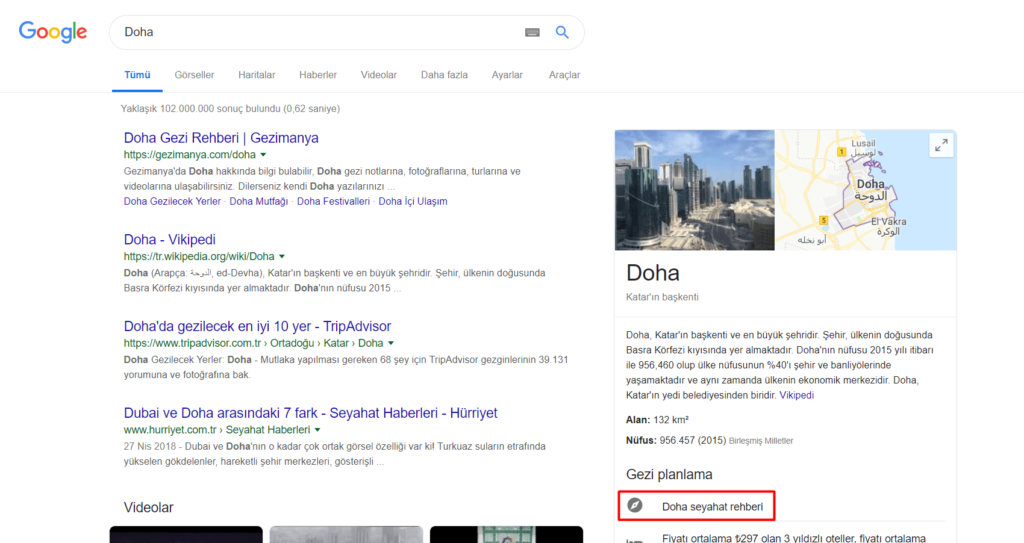Click the Google logo
1024x543 pixels.
point(53,31)
